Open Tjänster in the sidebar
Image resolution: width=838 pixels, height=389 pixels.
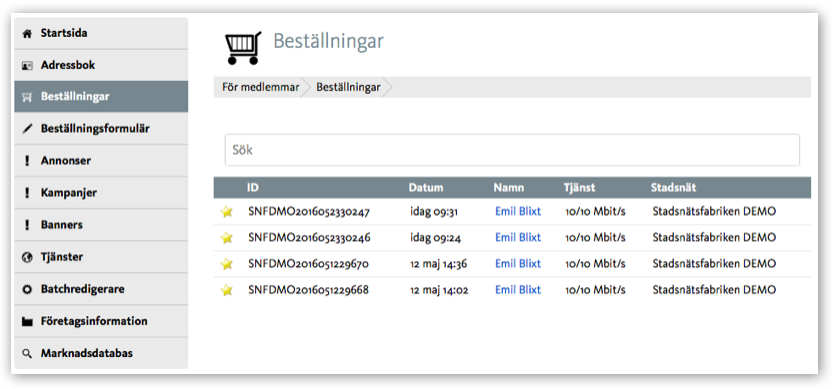101,257
